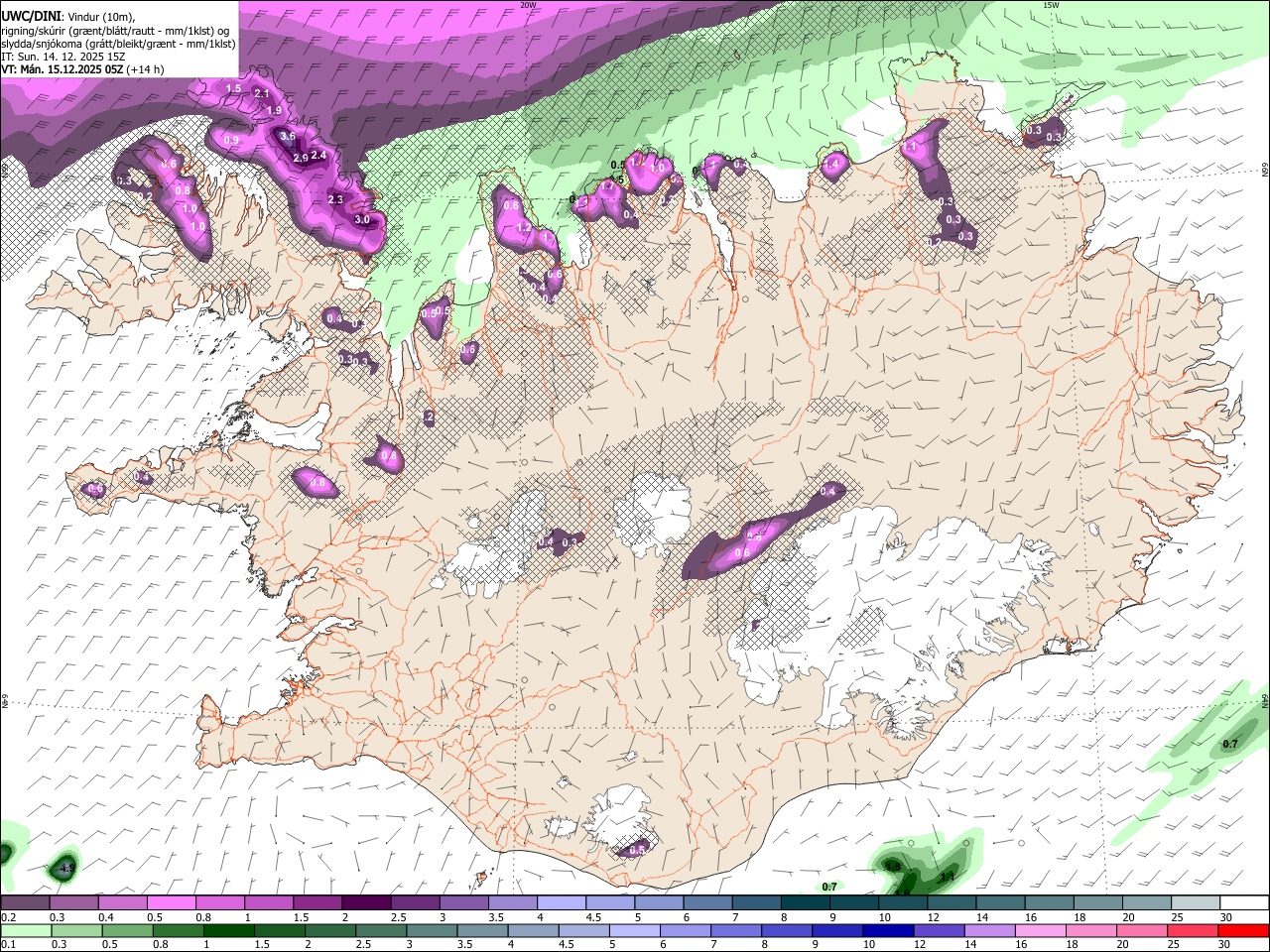The width and height of the screenshot is (1270, 952).
Task: Click the 3.6 snowfall value on the map
Action: point(288,136)
